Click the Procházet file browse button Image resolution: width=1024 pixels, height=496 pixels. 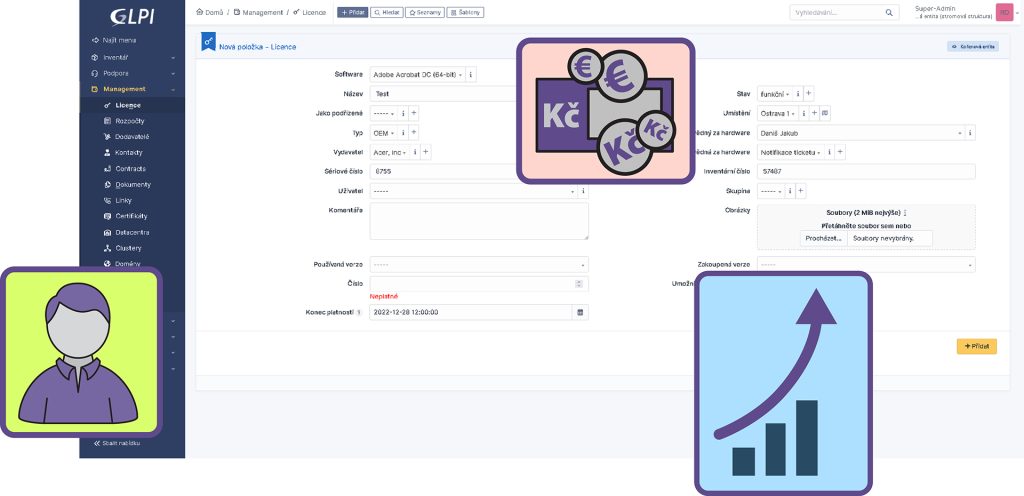823,238
